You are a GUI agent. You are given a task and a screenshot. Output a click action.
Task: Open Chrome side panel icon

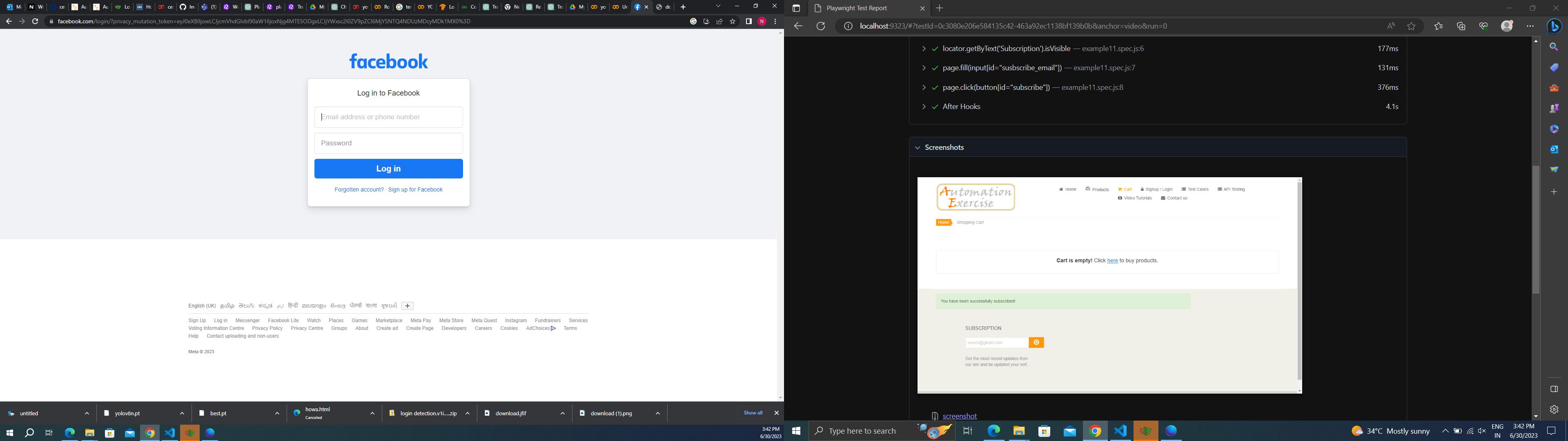(x=749, y=21)
